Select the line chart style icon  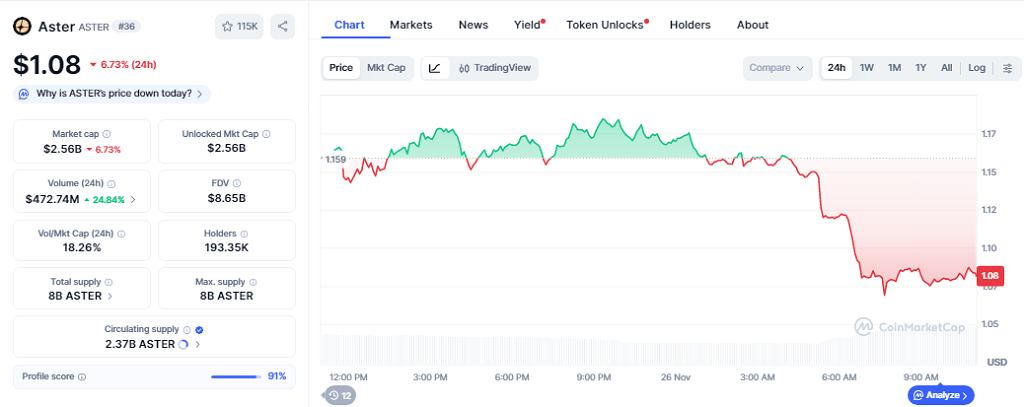[x=434, y=68]
